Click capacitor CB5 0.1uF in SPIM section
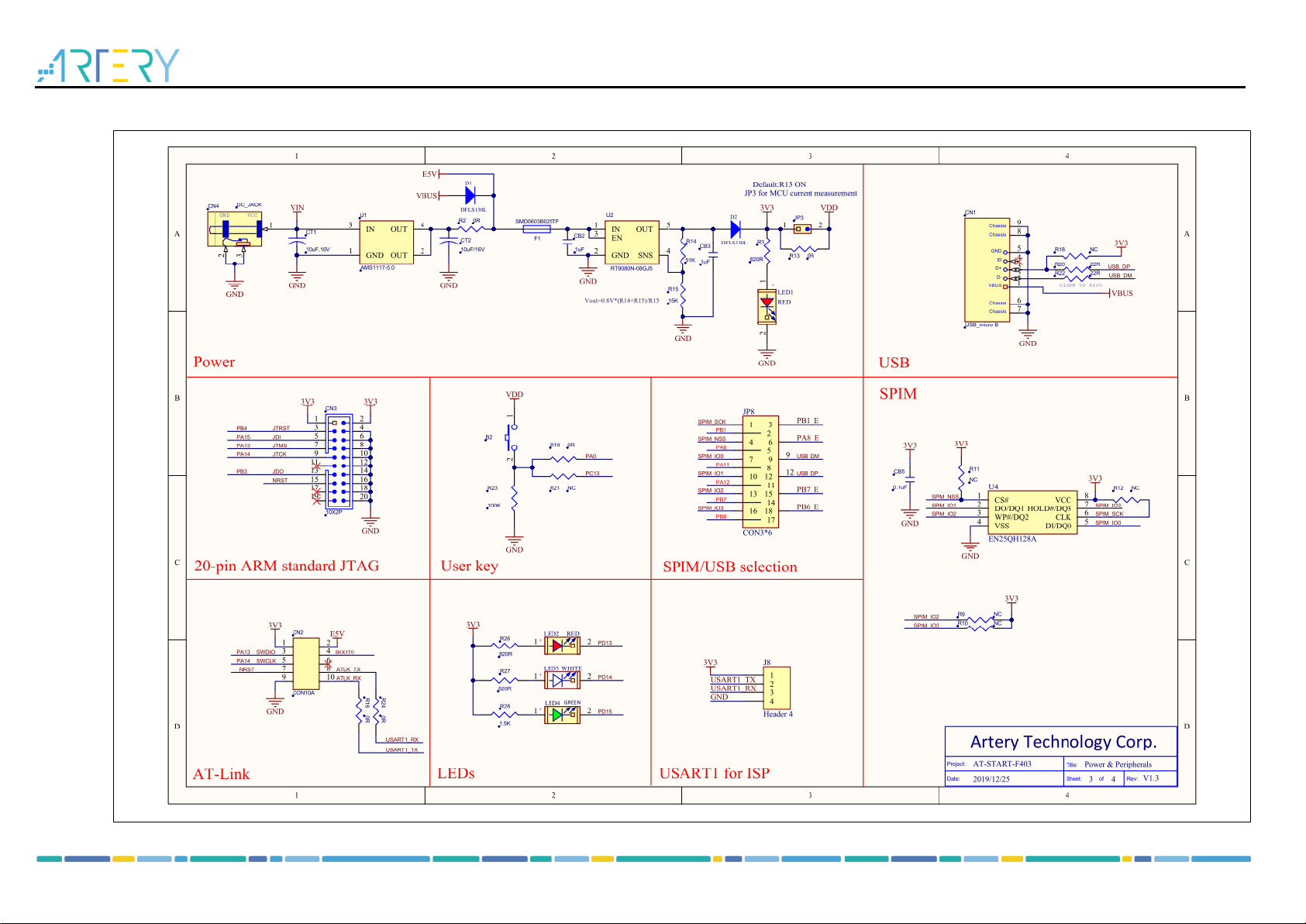 coord(910,481)
